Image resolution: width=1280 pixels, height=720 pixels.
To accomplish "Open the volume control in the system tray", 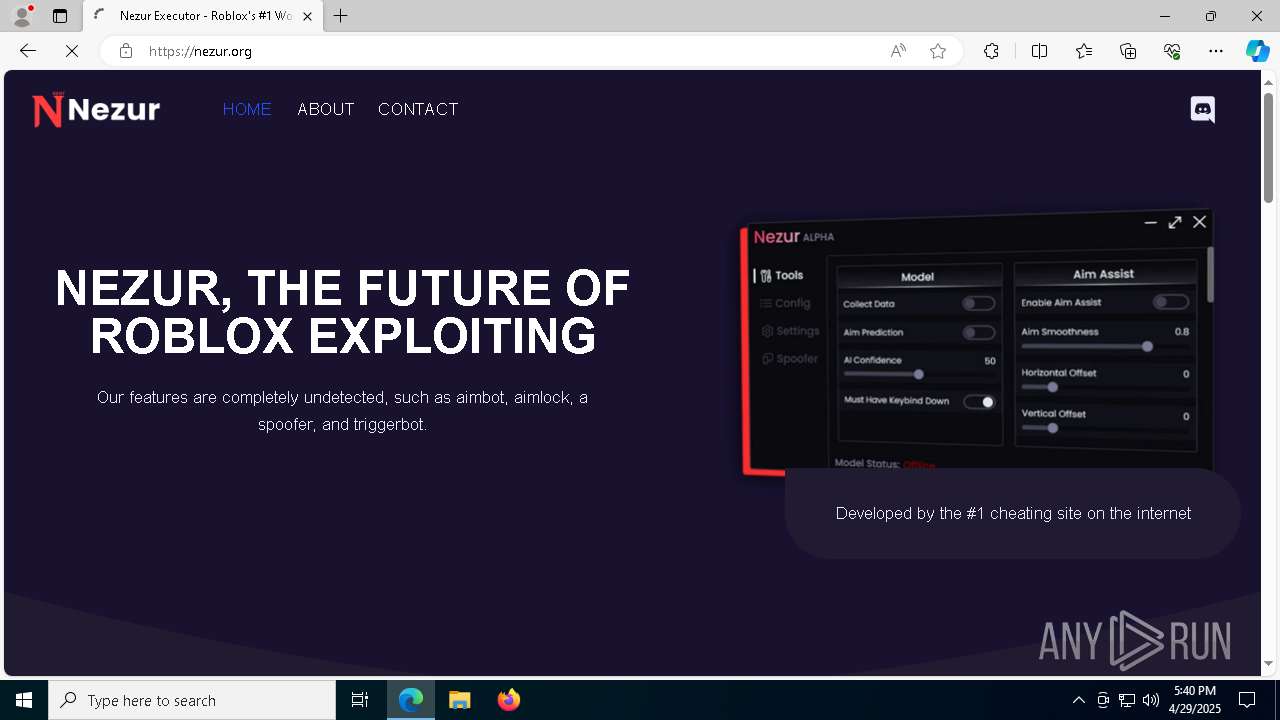I will [1151, 700].
